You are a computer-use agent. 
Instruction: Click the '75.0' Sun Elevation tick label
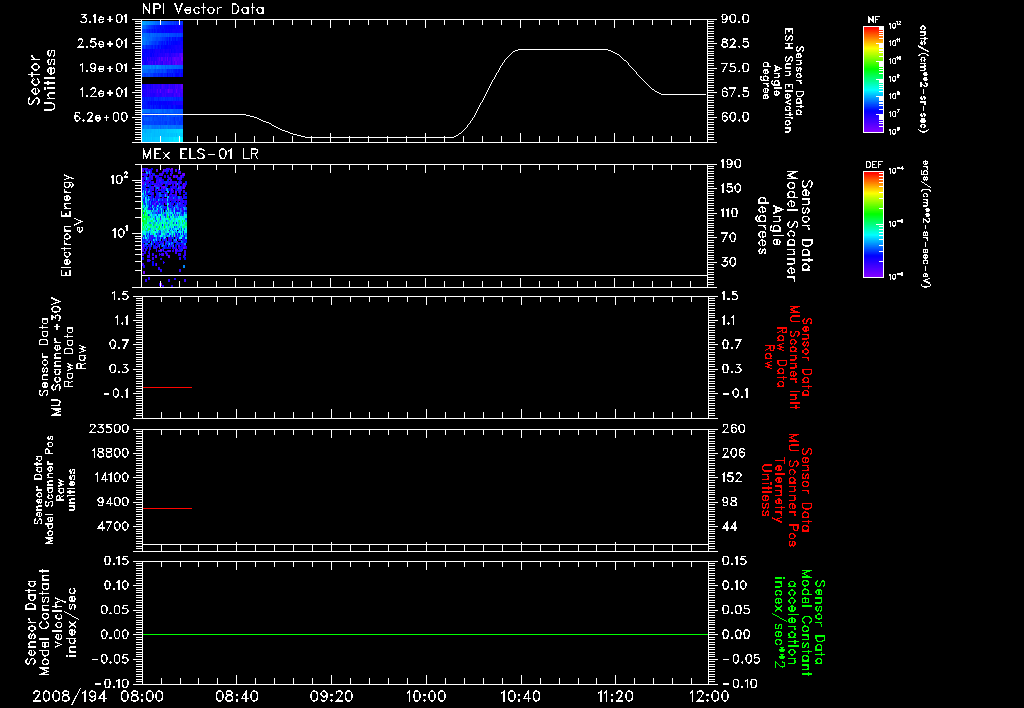(x=735, y=68)
